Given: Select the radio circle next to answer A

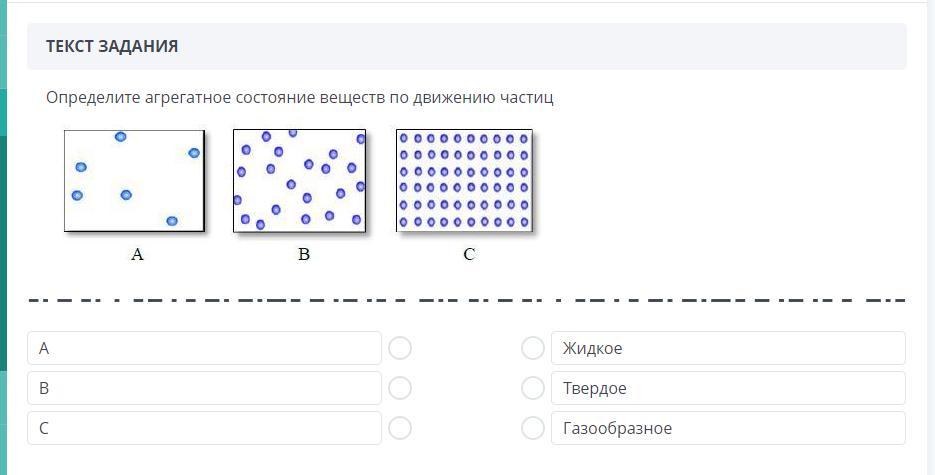Looking at the screenshot, I should [400, 348].
